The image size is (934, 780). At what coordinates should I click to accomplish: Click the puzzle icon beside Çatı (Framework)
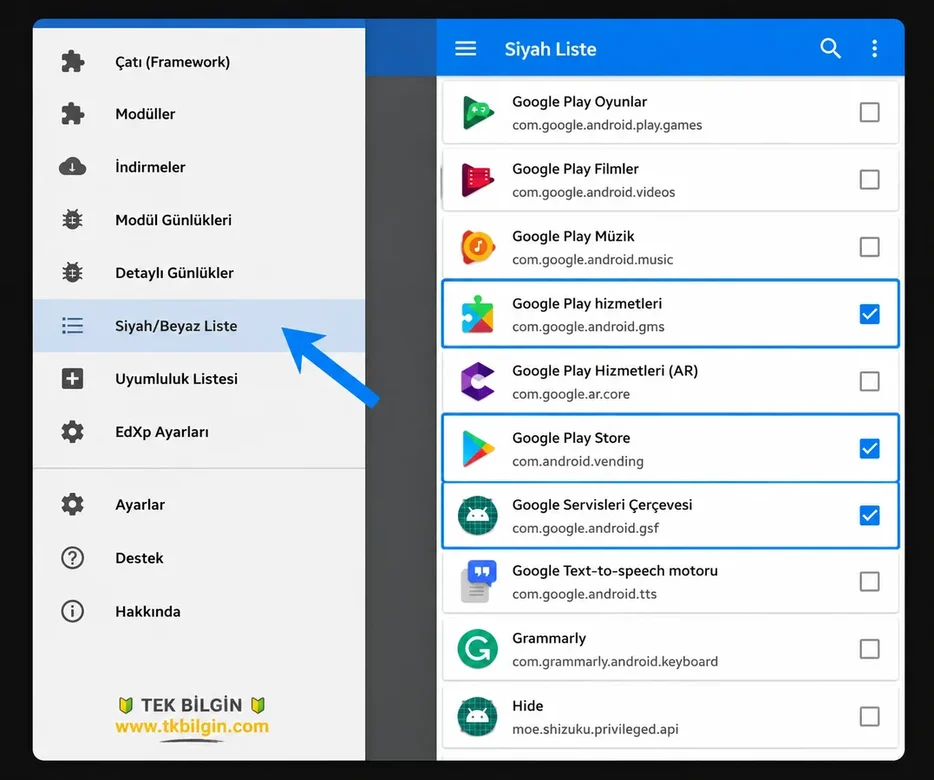pyautogui.click(x=73, y=61)
